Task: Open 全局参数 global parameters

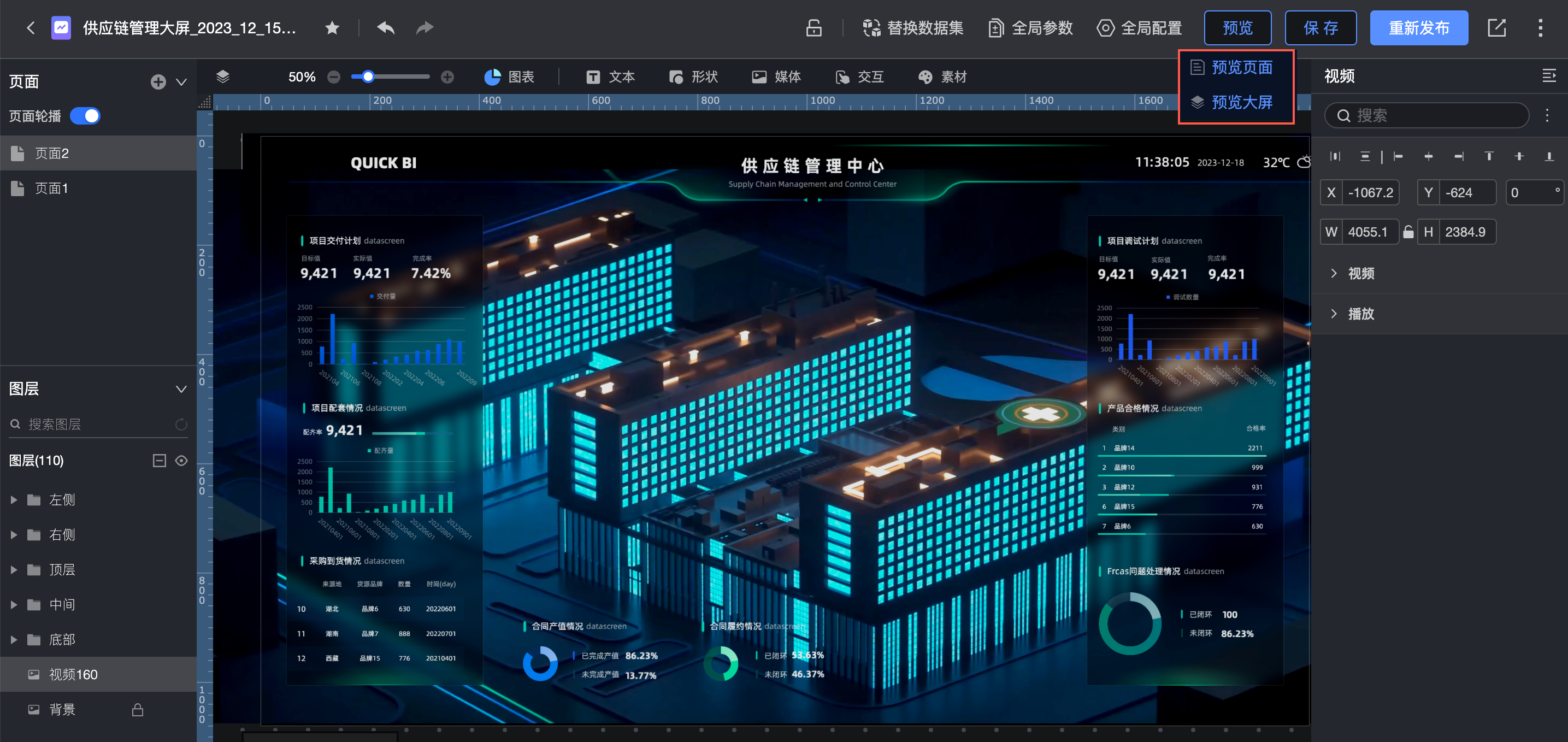Action: pyautogui.click(x=1031, y=28)
